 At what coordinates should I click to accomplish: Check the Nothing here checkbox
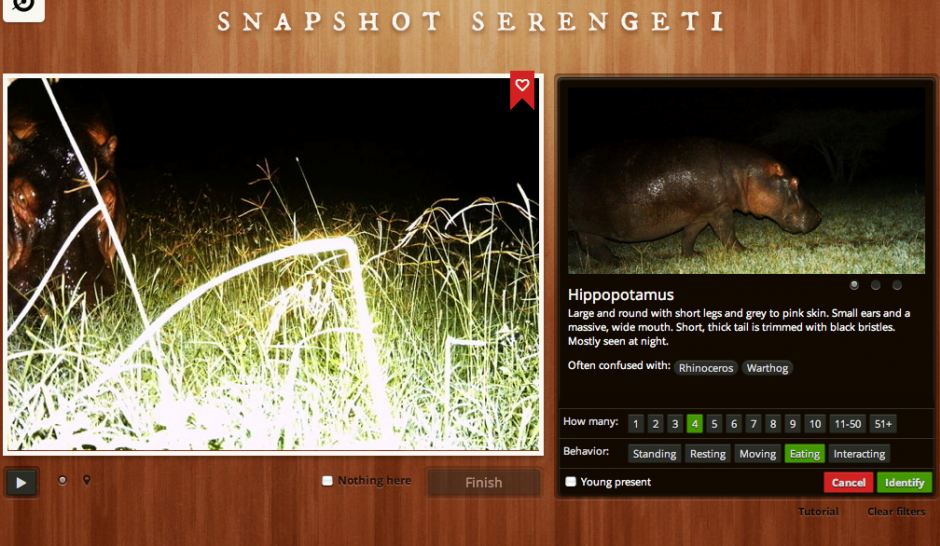pos(328,481)
